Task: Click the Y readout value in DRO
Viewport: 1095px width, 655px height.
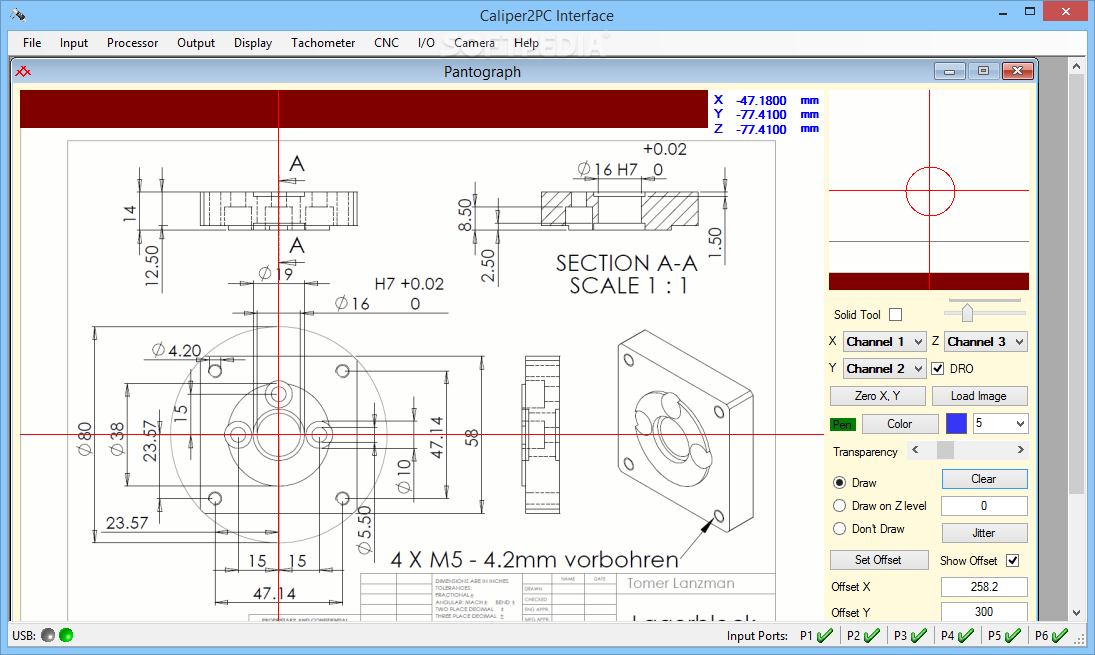Action: [x=760, y=115]
